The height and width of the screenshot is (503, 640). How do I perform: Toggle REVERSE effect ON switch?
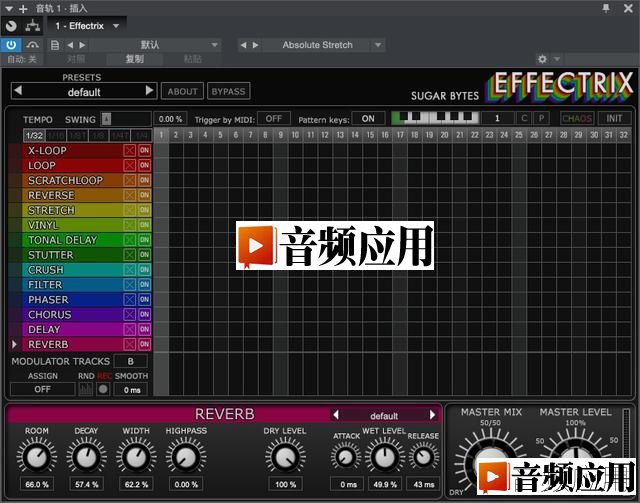(144, 195)
